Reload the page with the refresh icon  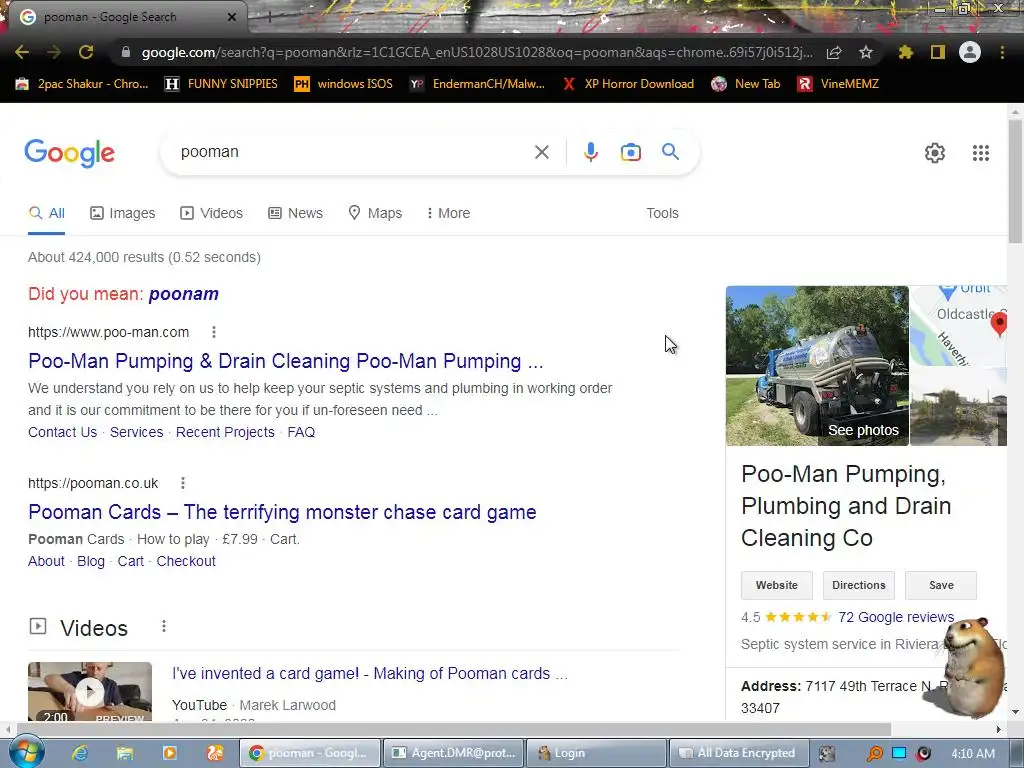point(86,52)
